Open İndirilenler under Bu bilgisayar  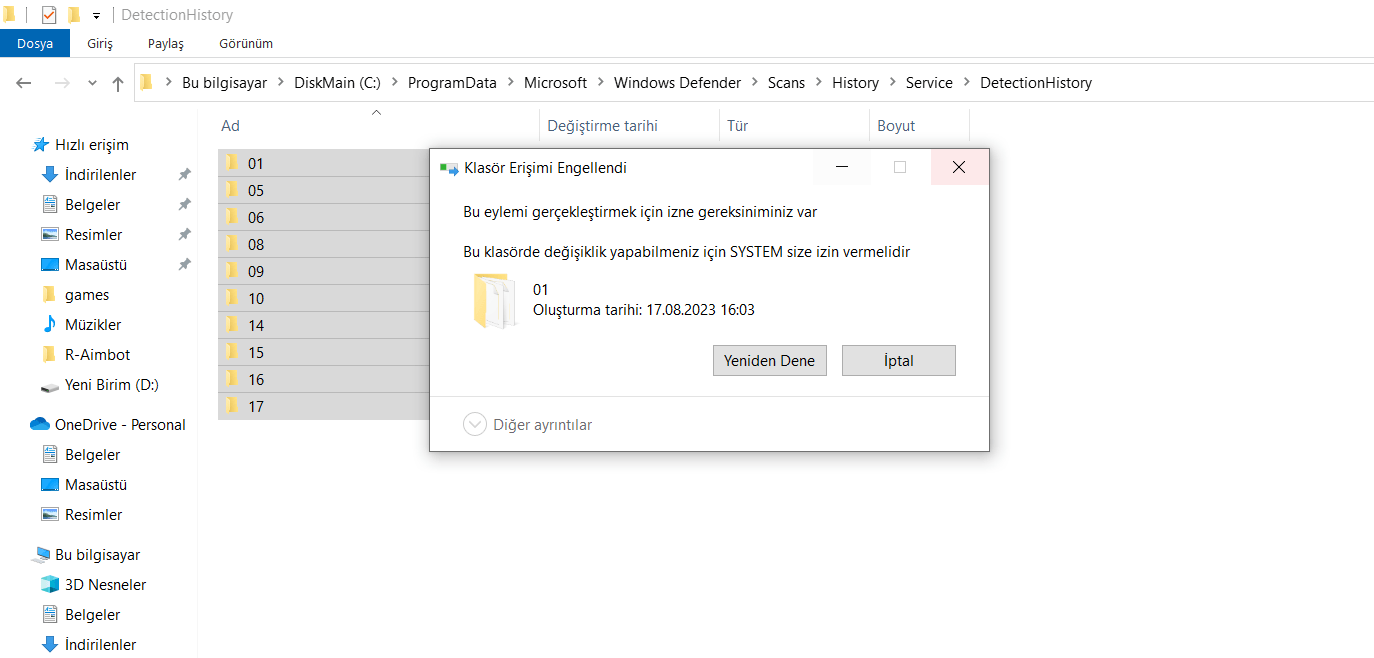click(100, 645)
